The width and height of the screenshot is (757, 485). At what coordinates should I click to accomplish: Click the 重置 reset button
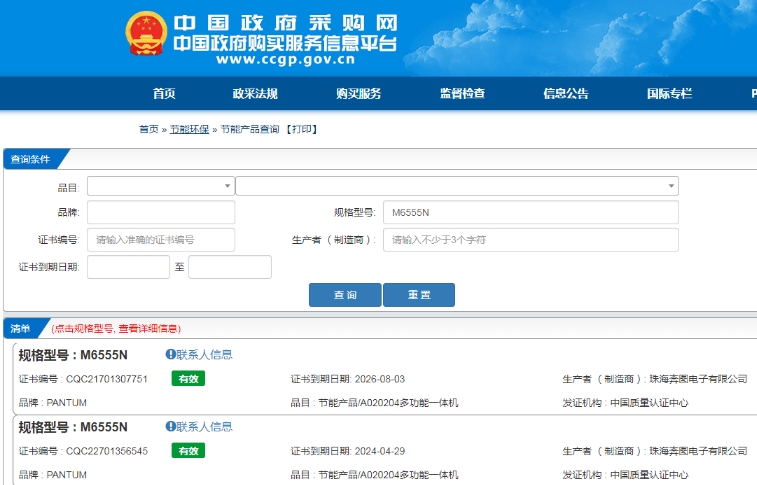[x=419, y=295]
